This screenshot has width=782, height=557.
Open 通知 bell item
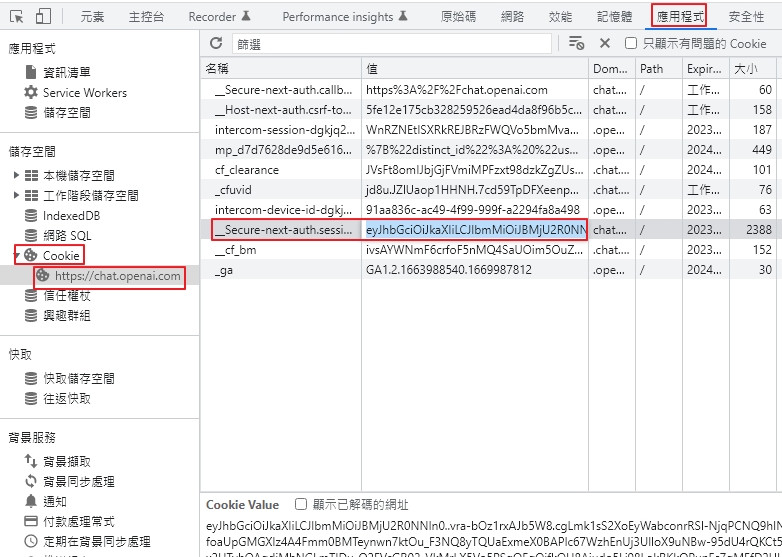pyautogui.click(x=45, y=501)
